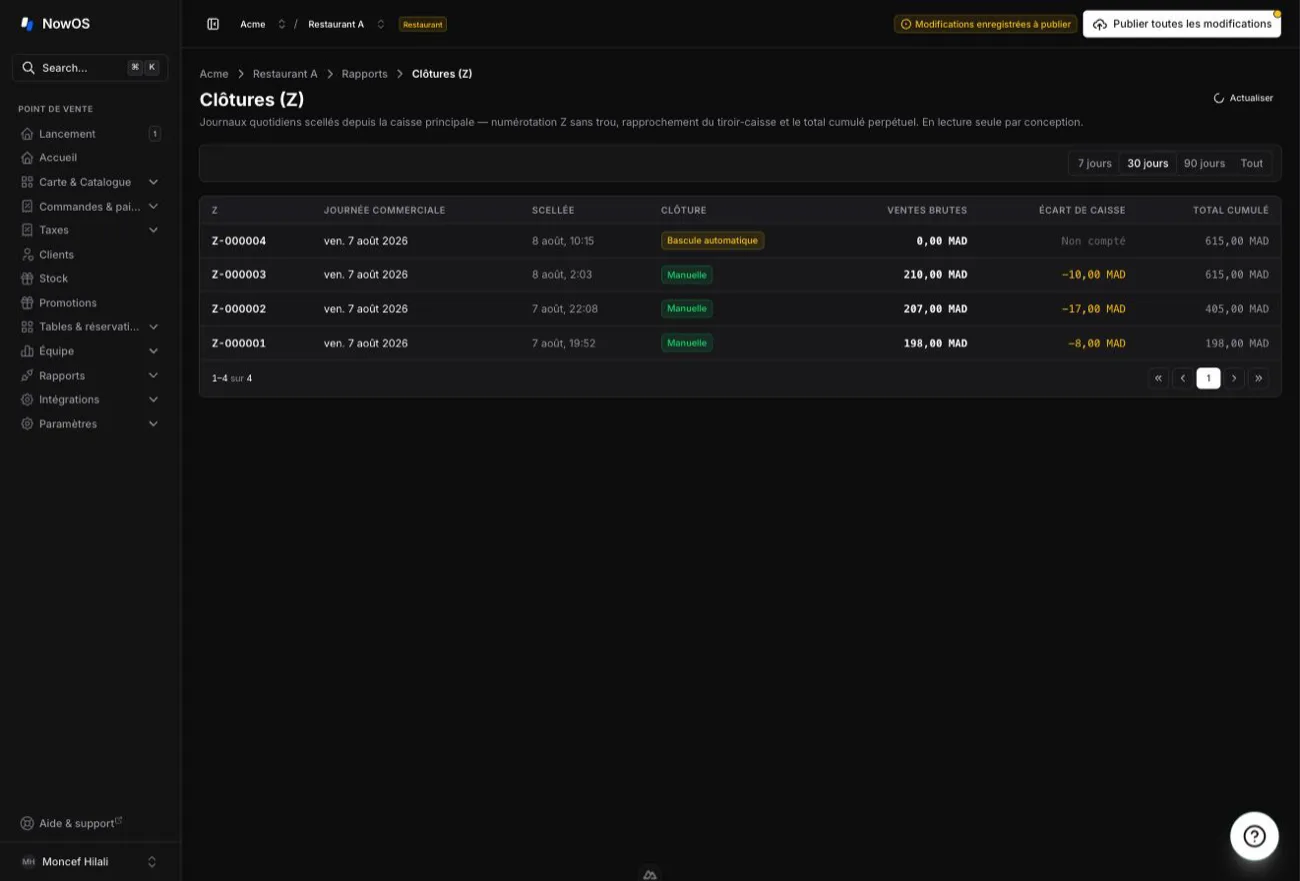Screen dimensions: 1300x881
Task: Click the Aide & support lifebuoy icon
Action: 27,823
